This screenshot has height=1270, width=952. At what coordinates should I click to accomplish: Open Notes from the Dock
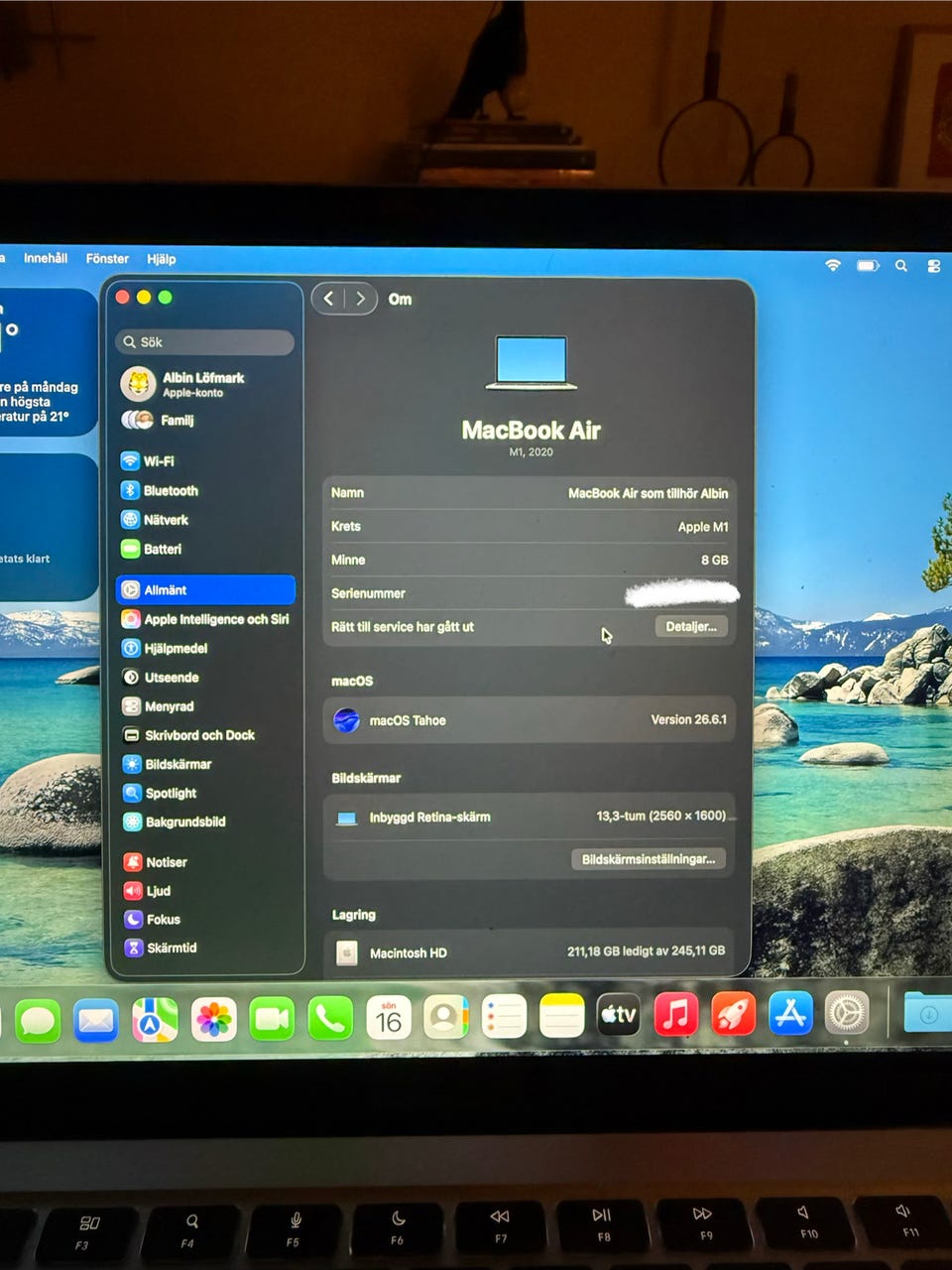[561, 1016]
